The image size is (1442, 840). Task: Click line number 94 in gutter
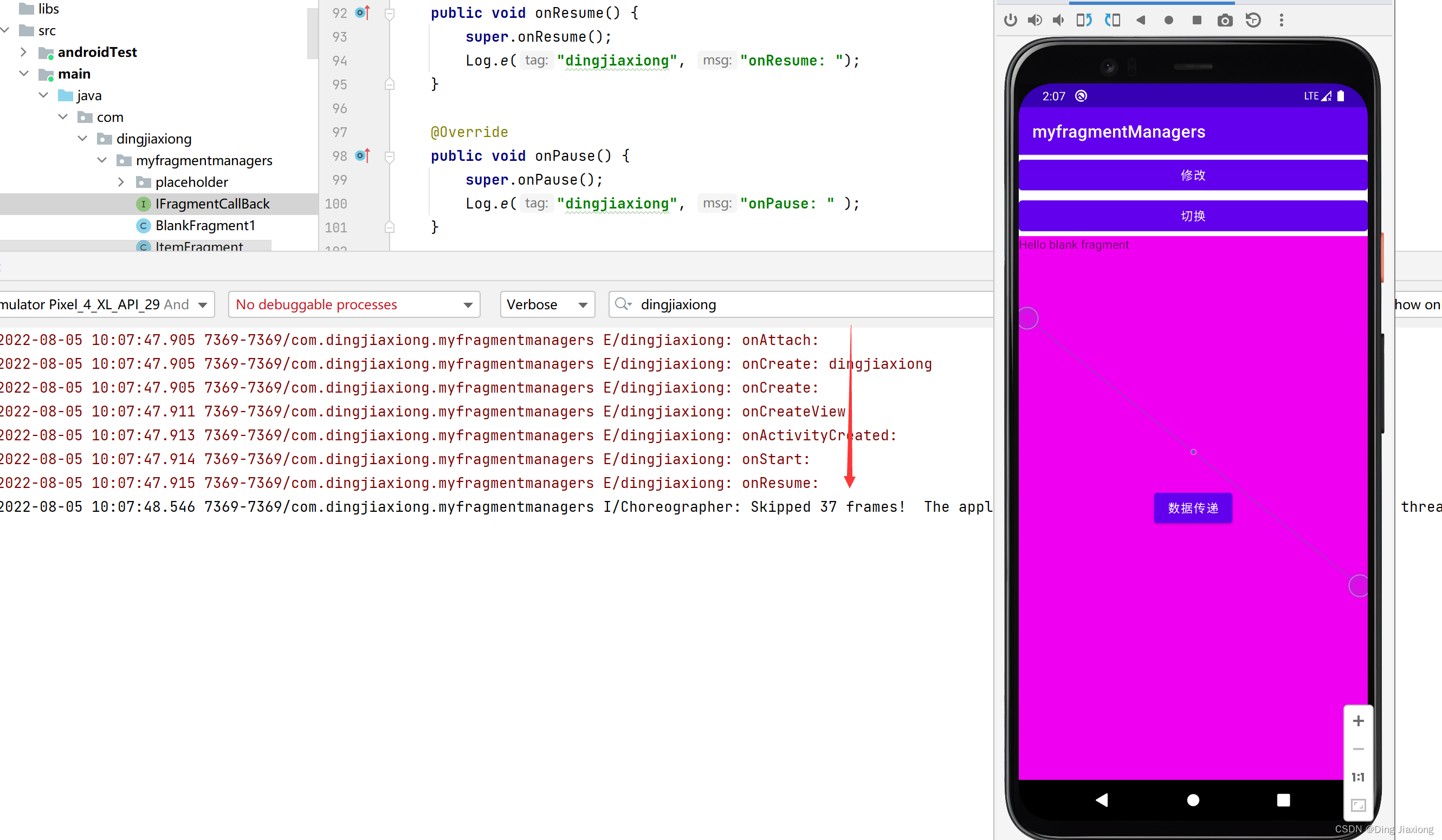click(x=339, y=61)
